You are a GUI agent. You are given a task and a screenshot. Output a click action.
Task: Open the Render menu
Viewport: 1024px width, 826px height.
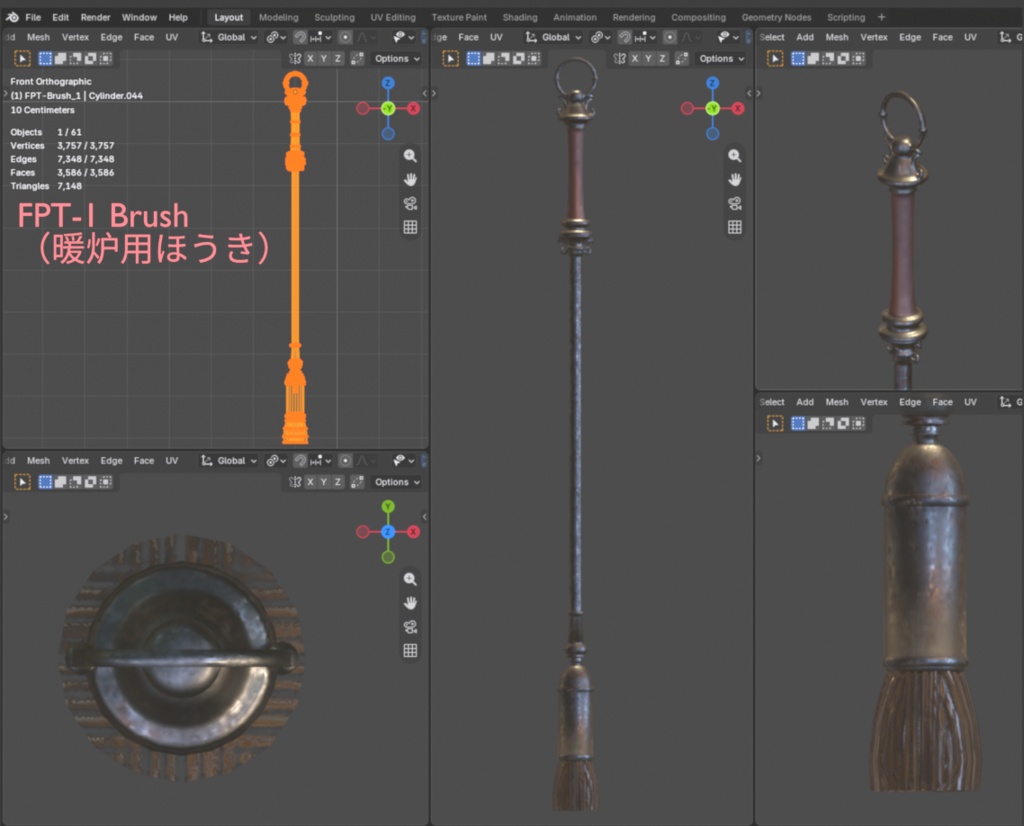95,17
